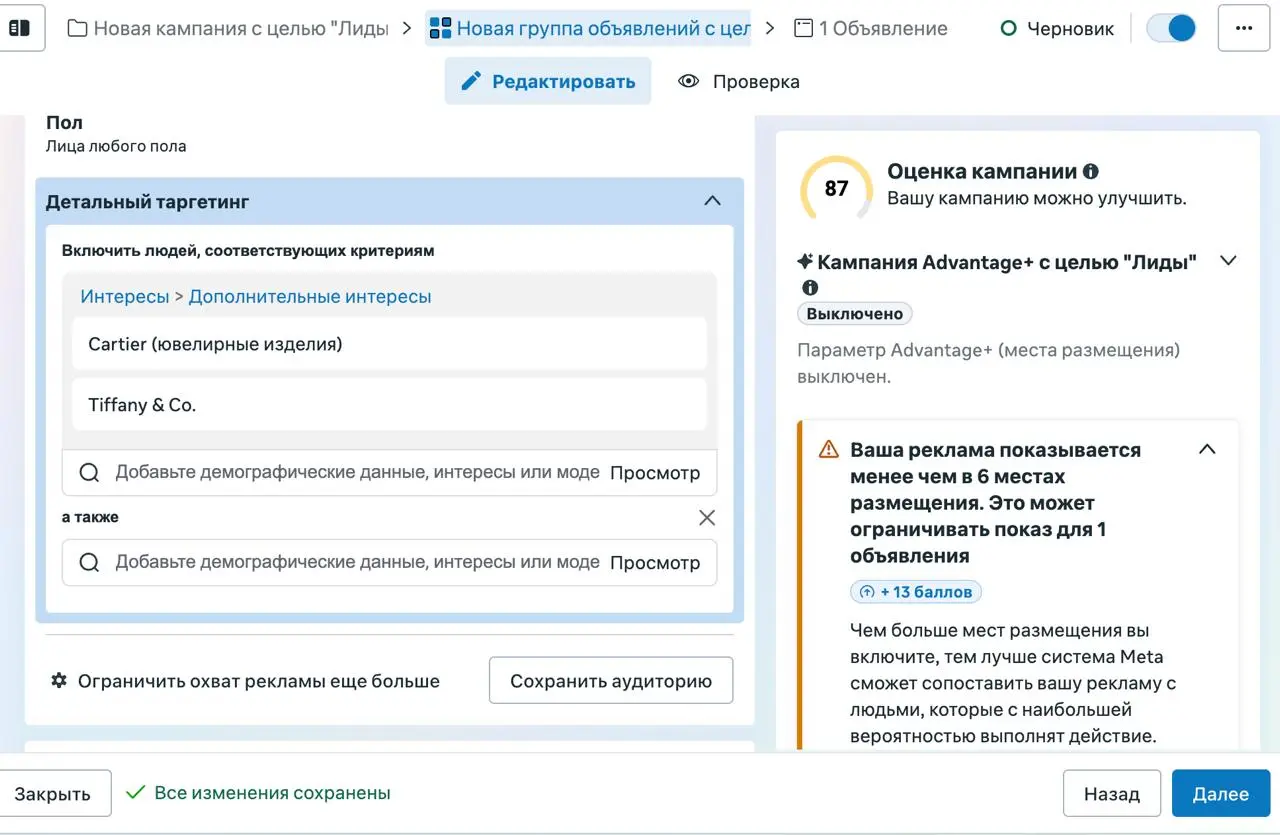Viewport: 1280px width, 835px height.
Task: Open Дополнительные интересы link
Action: click(x=310, y=296)
